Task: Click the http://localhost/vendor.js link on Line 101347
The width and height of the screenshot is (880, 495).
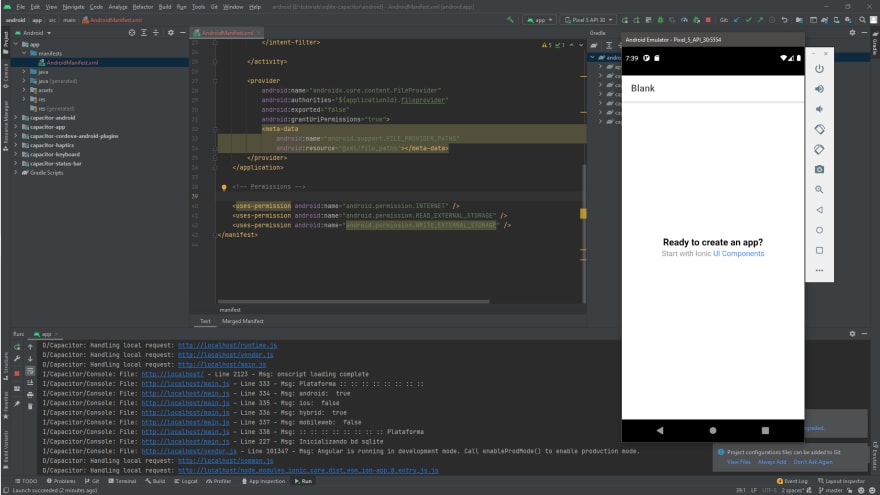Action: point(189,451)
